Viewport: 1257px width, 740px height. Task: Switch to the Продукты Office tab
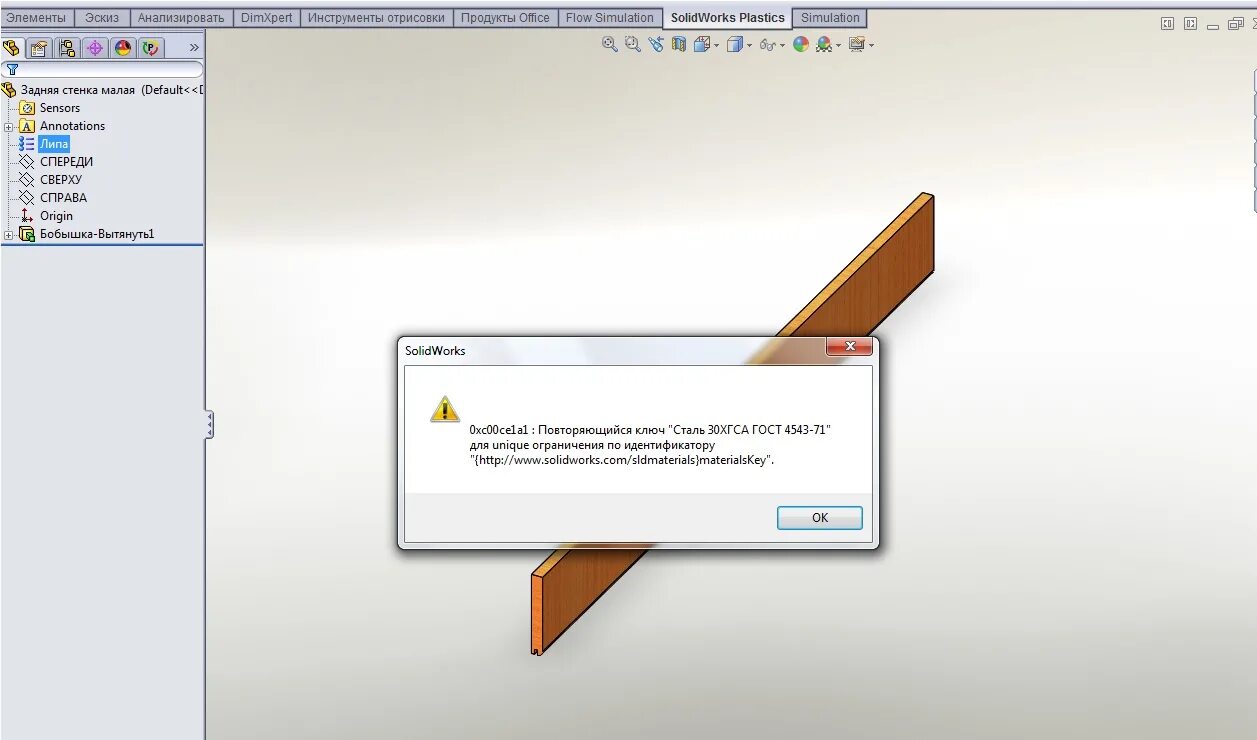pyautogui.click(x=505, y=18)
